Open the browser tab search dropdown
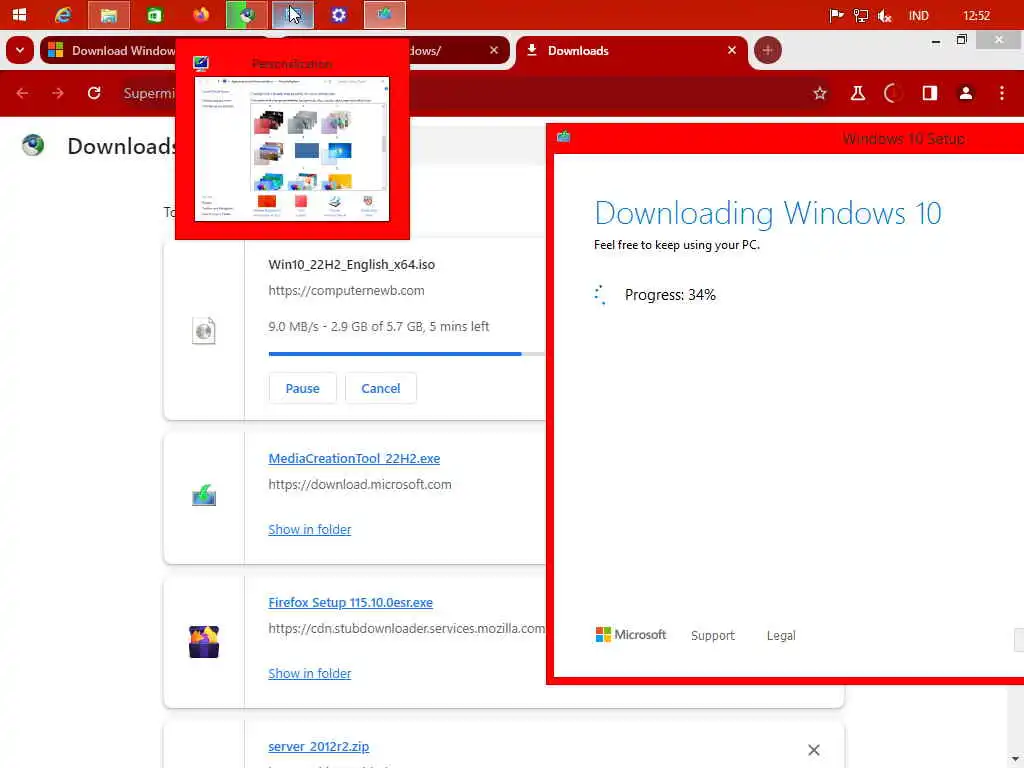This screenshot has width=1024, height=768. tap(20, 50)
